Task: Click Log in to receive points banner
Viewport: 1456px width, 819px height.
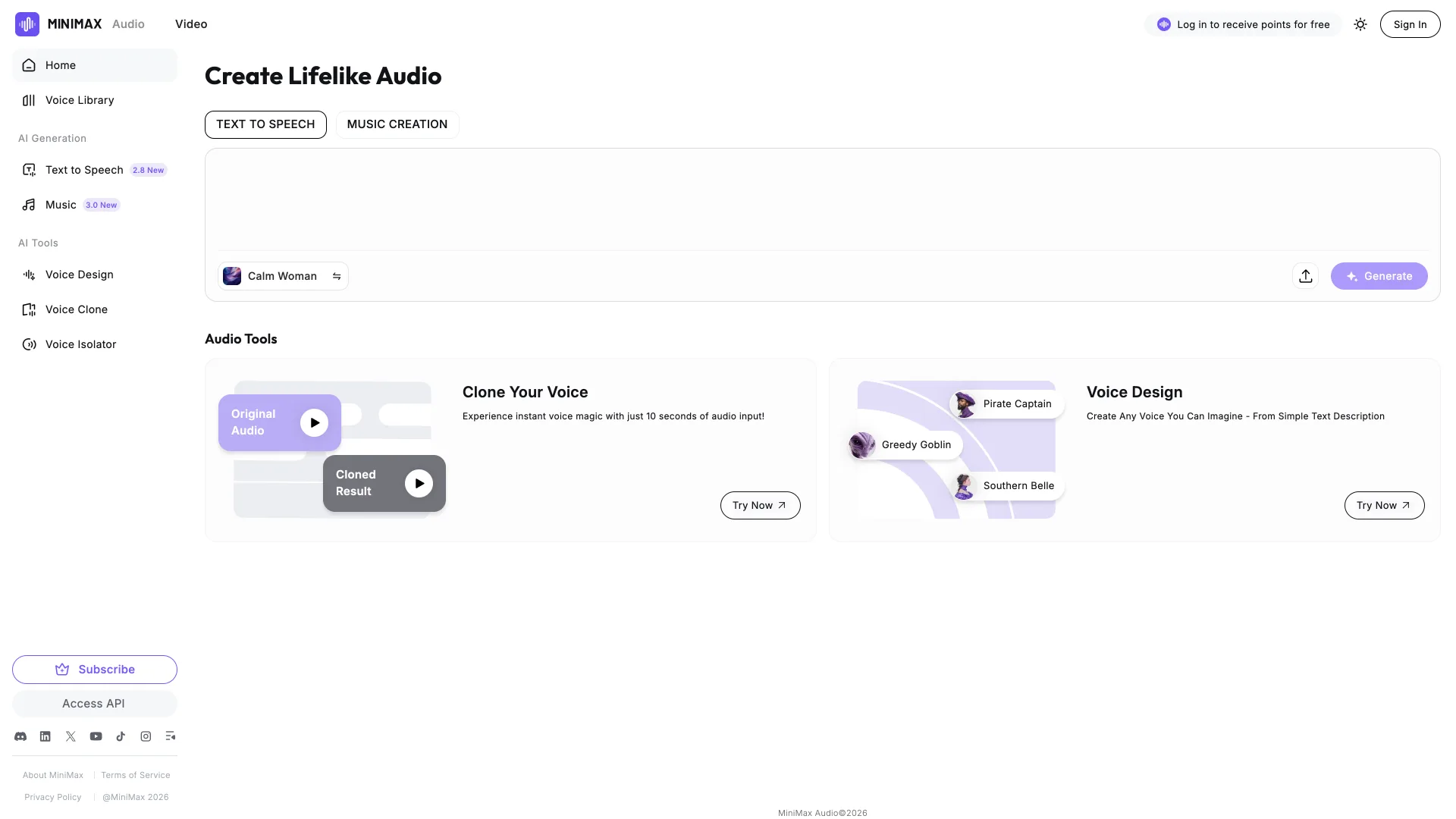Action: [1243, 24]
